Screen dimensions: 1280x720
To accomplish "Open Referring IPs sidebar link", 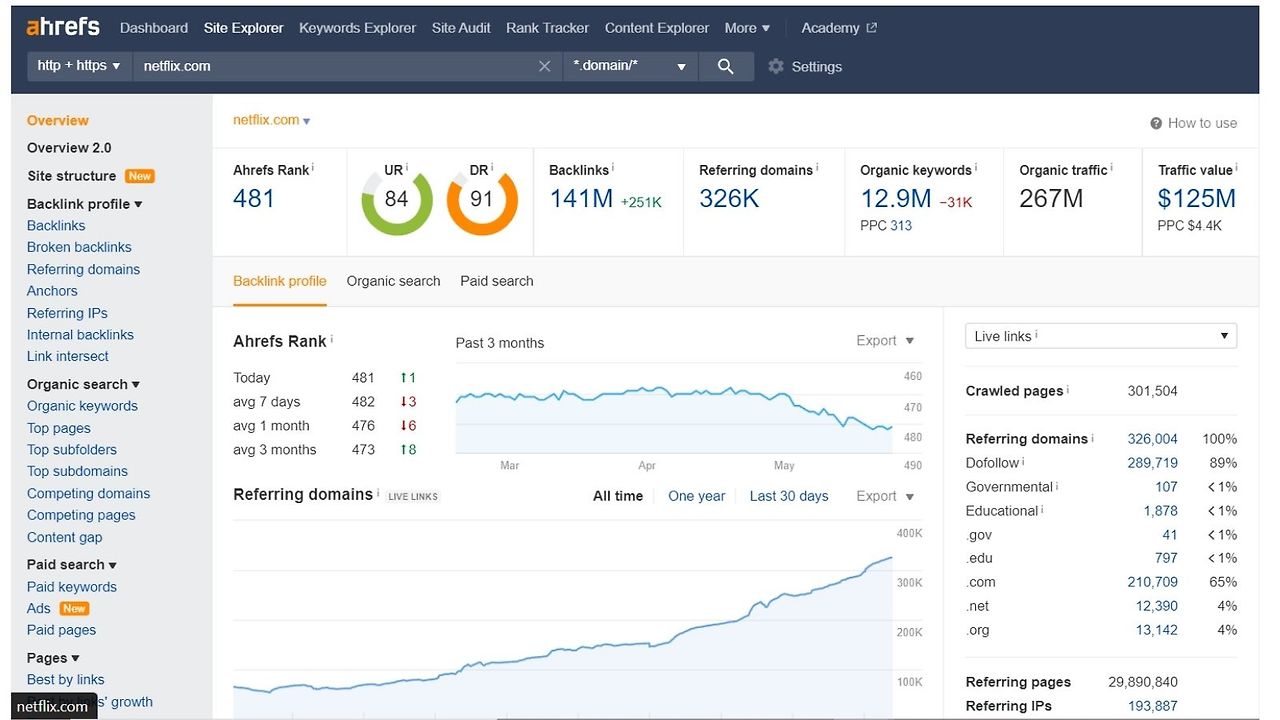I will 67,313.
